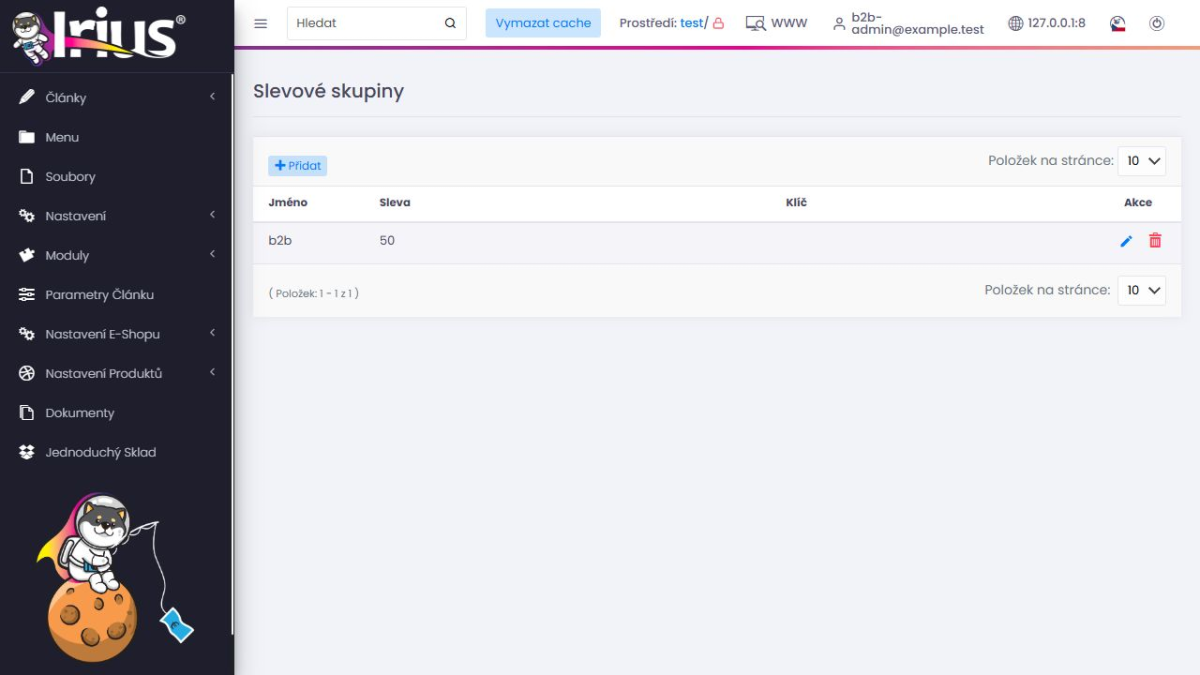Open Dokumenty in the sidebar
This screenshot has width=1200, height=675.
click(80, 413)
